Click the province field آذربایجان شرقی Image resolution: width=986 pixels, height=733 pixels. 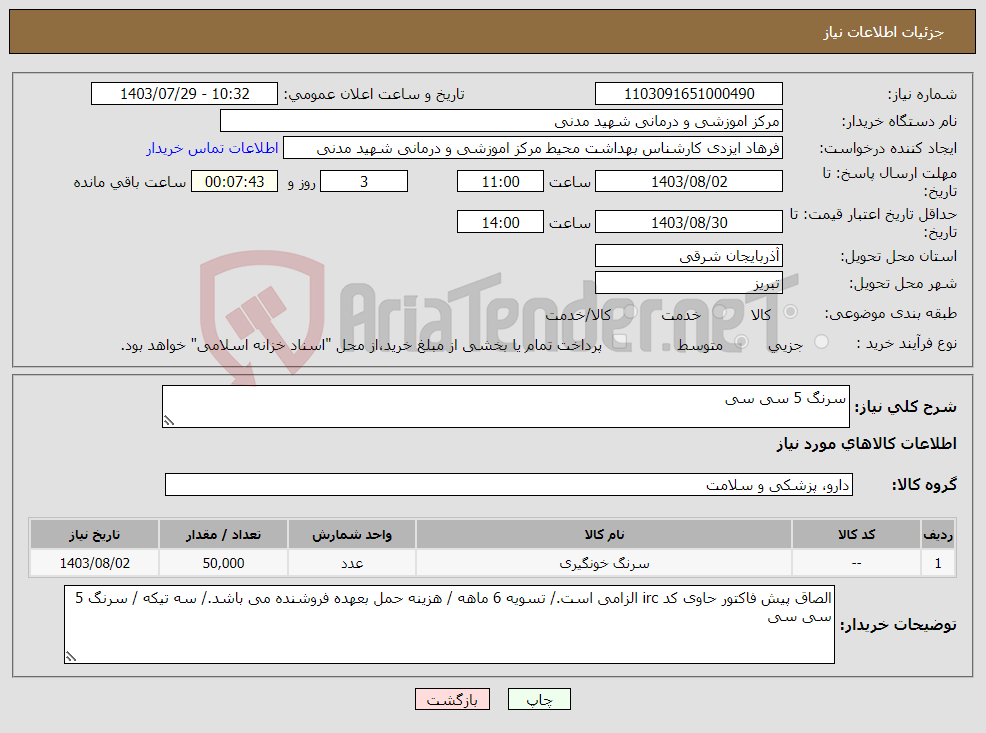click(689, 256)
